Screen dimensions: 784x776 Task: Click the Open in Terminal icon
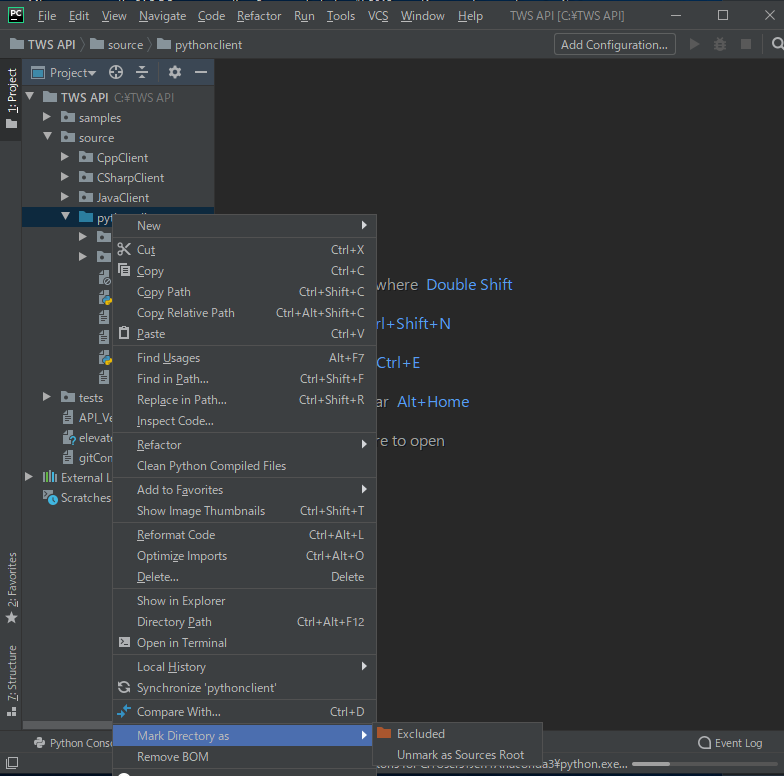point(124,642)
